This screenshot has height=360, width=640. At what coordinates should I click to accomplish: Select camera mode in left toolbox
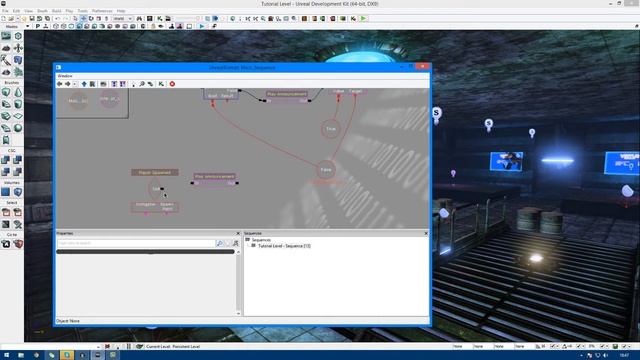click(6, 36)
